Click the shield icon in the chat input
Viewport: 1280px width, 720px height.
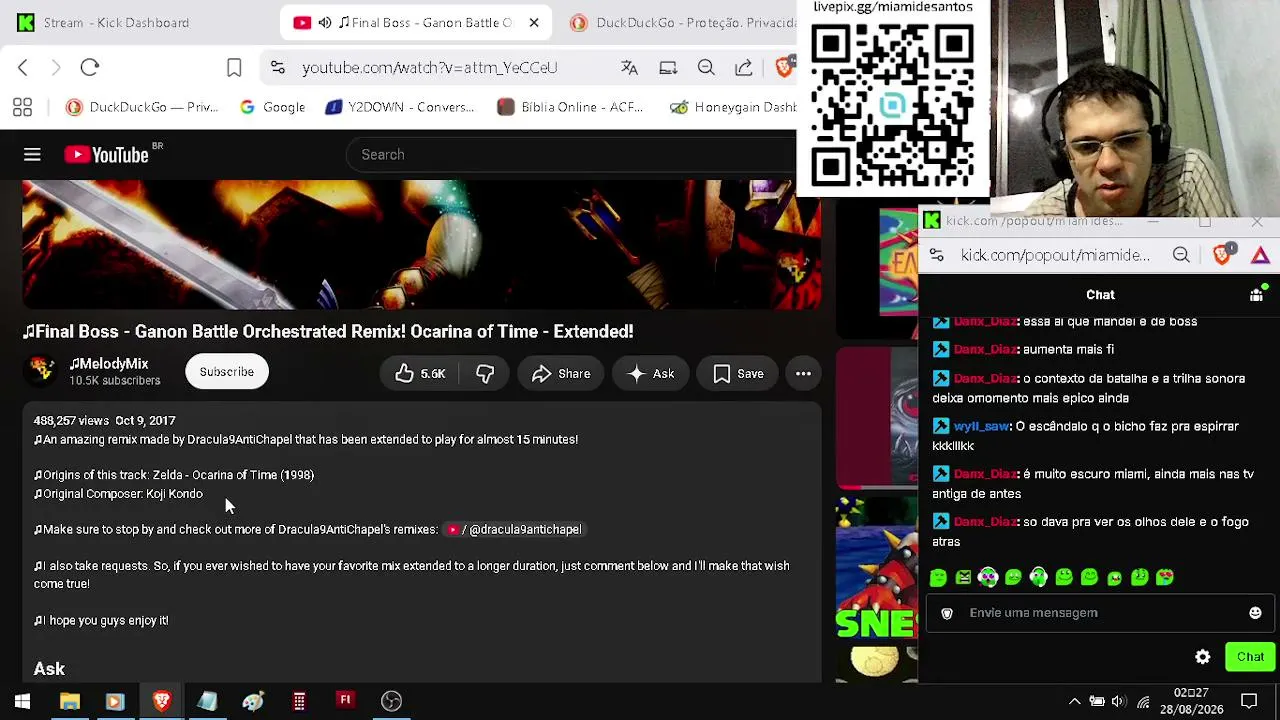(x=947, y=613)
